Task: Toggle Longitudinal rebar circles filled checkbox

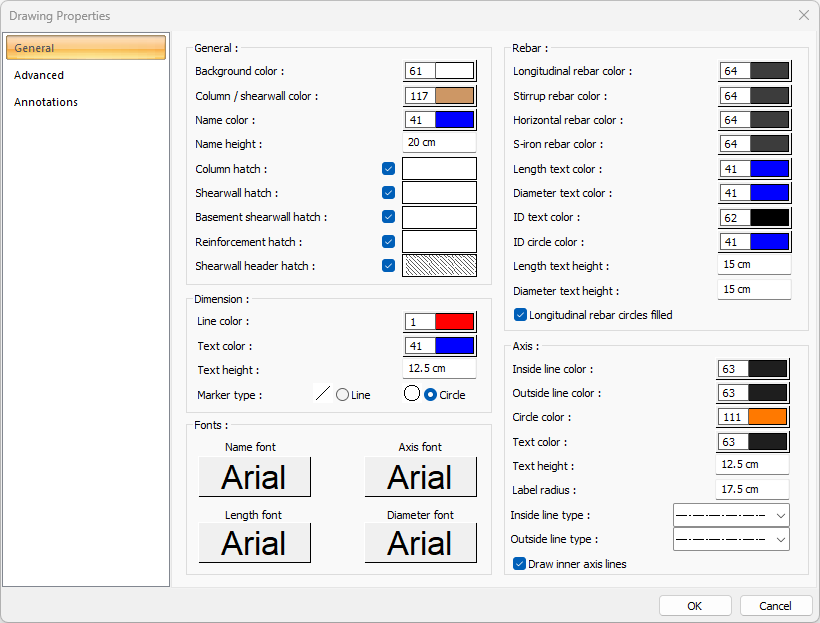Action: pyautogui.click(x=521, y=315)
